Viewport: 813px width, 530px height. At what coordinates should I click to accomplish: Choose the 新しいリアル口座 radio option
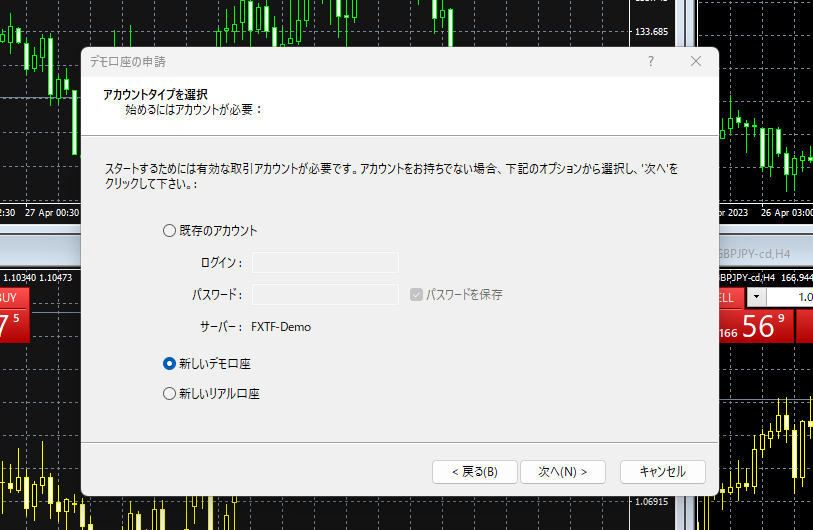169,394
